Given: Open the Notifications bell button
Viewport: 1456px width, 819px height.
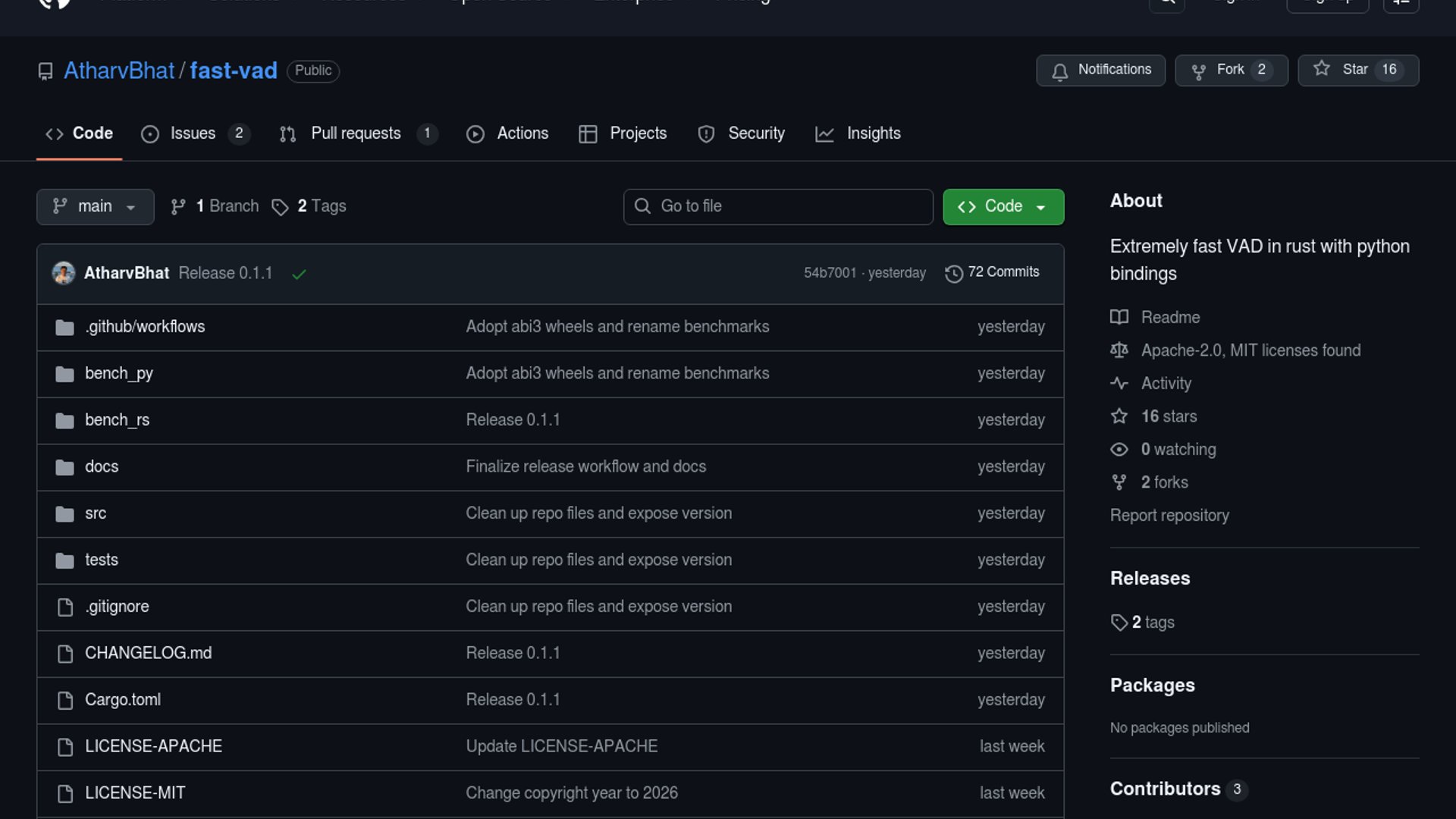Looking at the screenshot, I should click(1100, 70).
